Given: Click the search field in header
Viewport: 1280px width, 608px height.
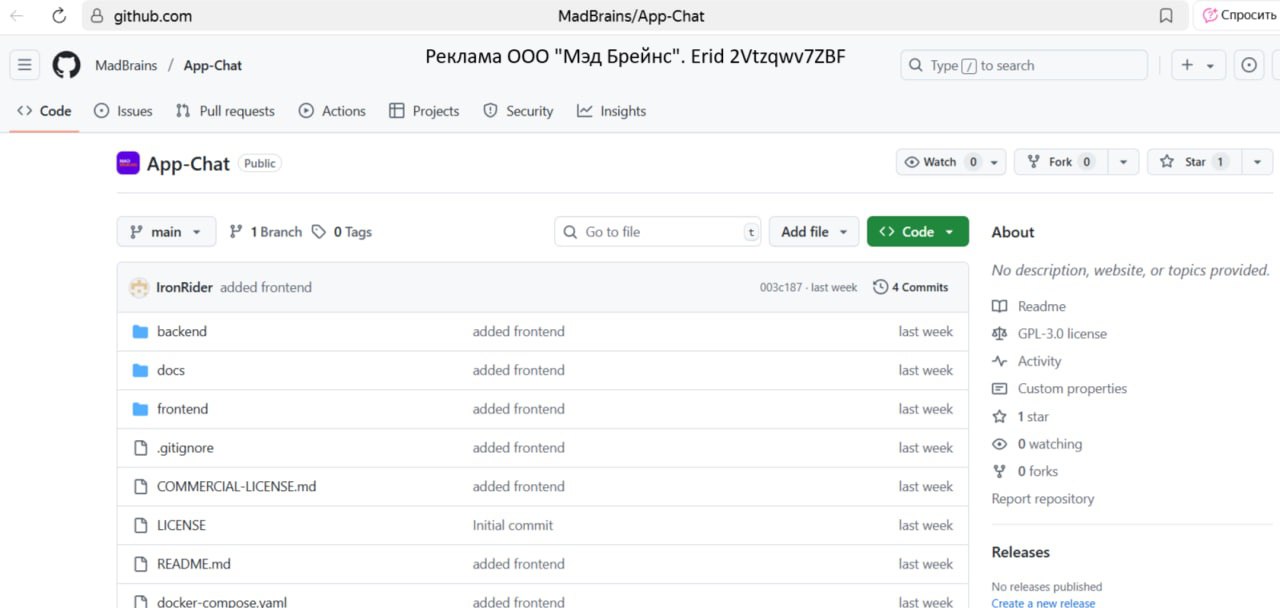Looking at the screenshot, I should pyautogui.click(x=1024, y=65).
